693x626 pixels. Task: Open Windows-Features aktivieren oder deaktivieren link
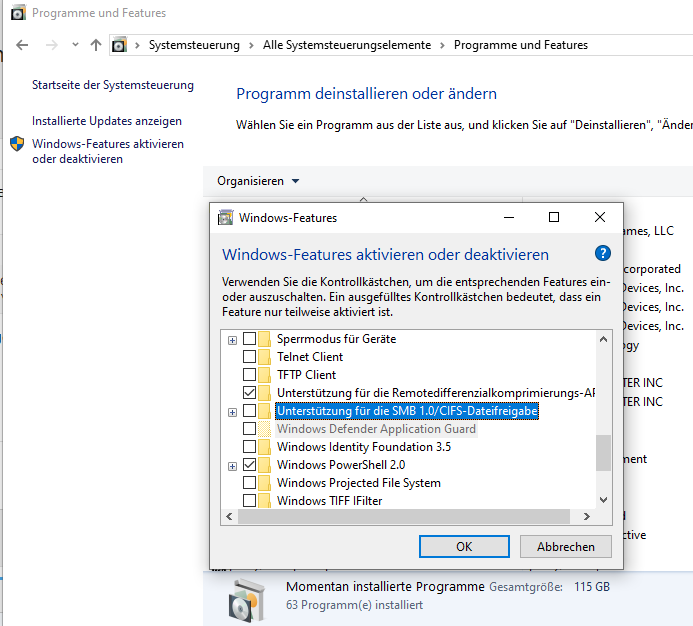pos(108,152)
